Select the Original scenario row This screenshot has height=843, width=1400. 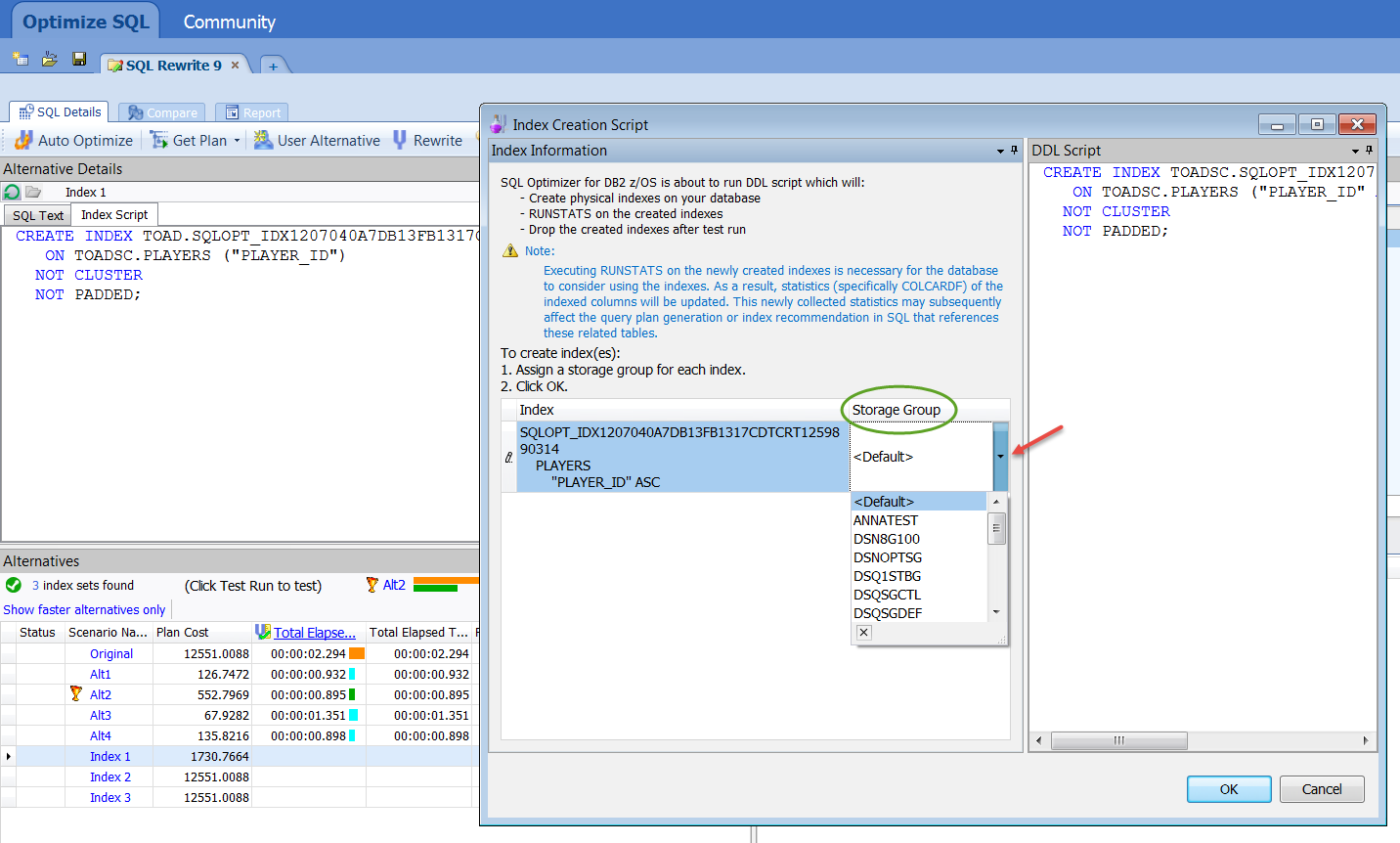(x=111, y=653)
